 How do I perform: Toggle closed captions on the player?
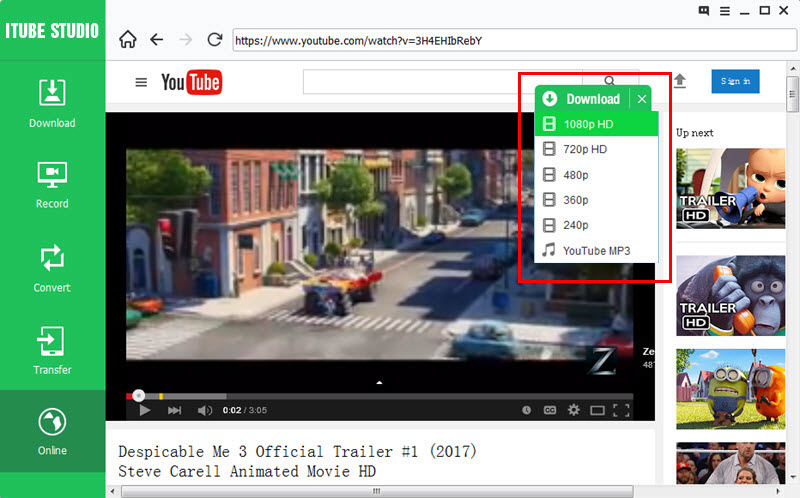click(x=549, y=410)
